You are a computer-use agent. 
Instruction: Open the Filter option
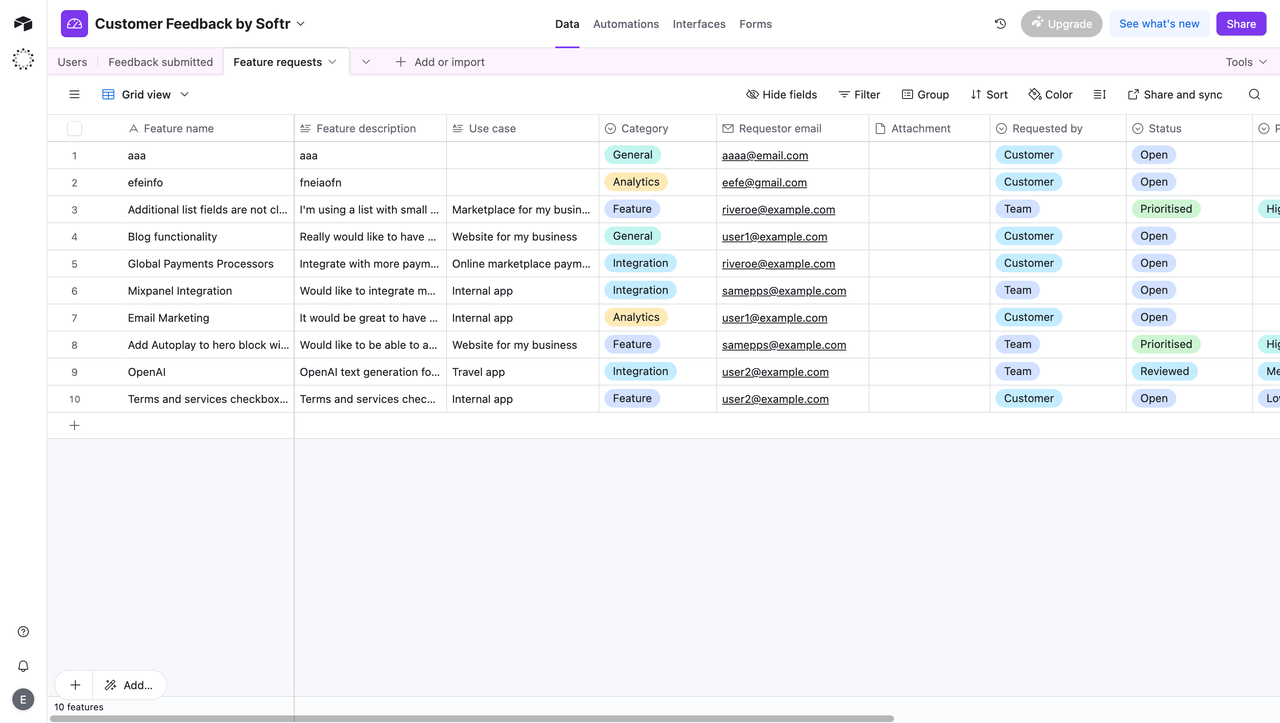click(859, 95)
